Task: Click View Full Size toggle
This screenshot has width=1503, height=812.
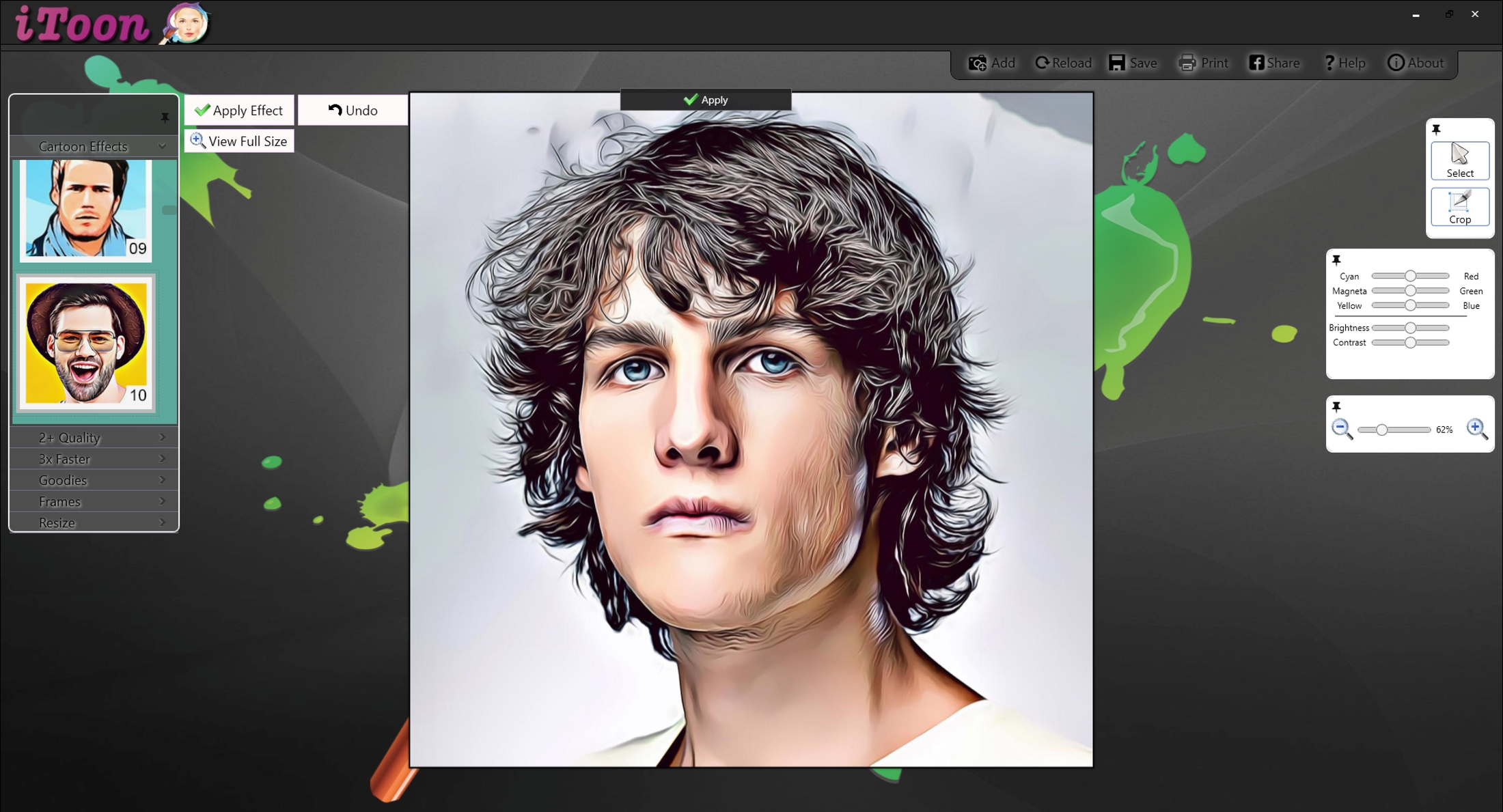Action: (x=239, y=141)
